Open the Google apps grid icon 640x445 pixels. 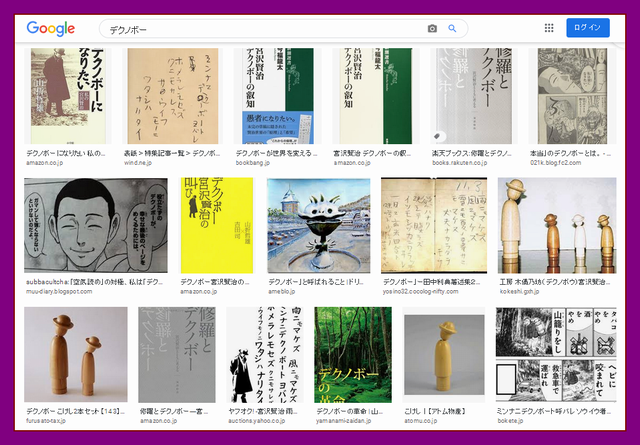pos(549,28)
